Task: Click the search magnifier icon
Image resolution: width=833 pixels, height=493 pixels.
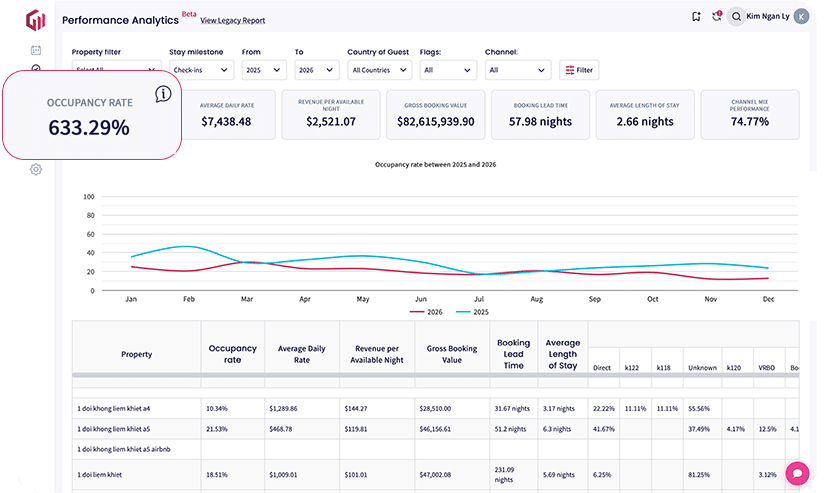Action: [736, 16]
